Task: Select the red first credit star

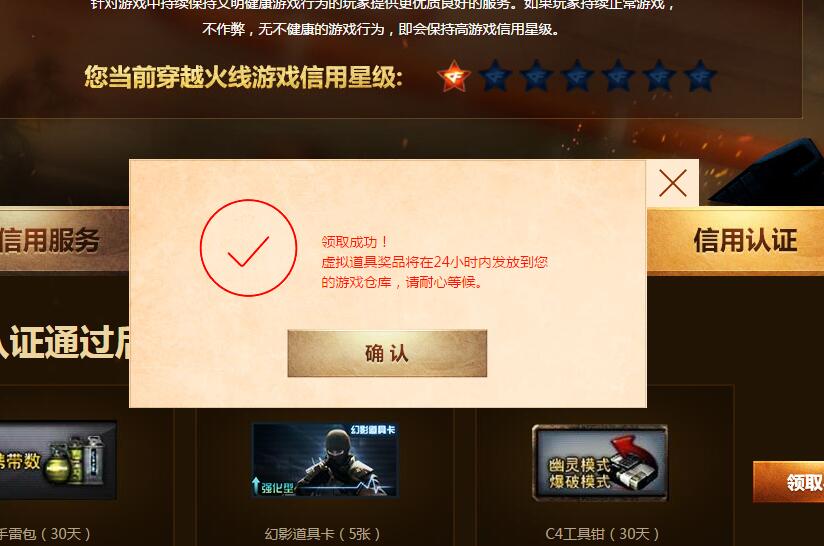Action: pyautogui.click(x=454, y=76)
